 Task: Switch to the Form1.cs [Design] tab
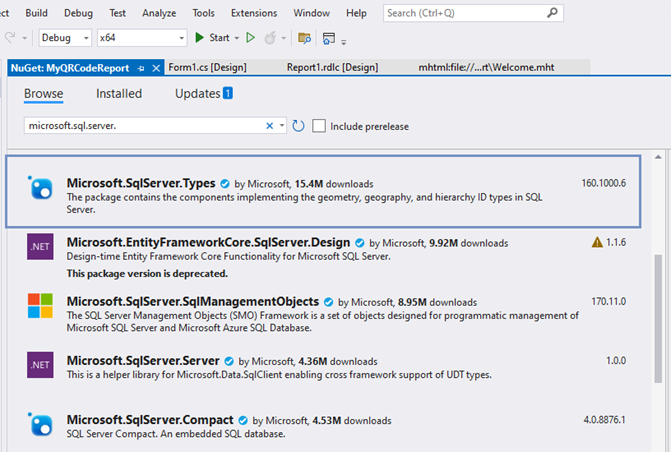(208, 67)
